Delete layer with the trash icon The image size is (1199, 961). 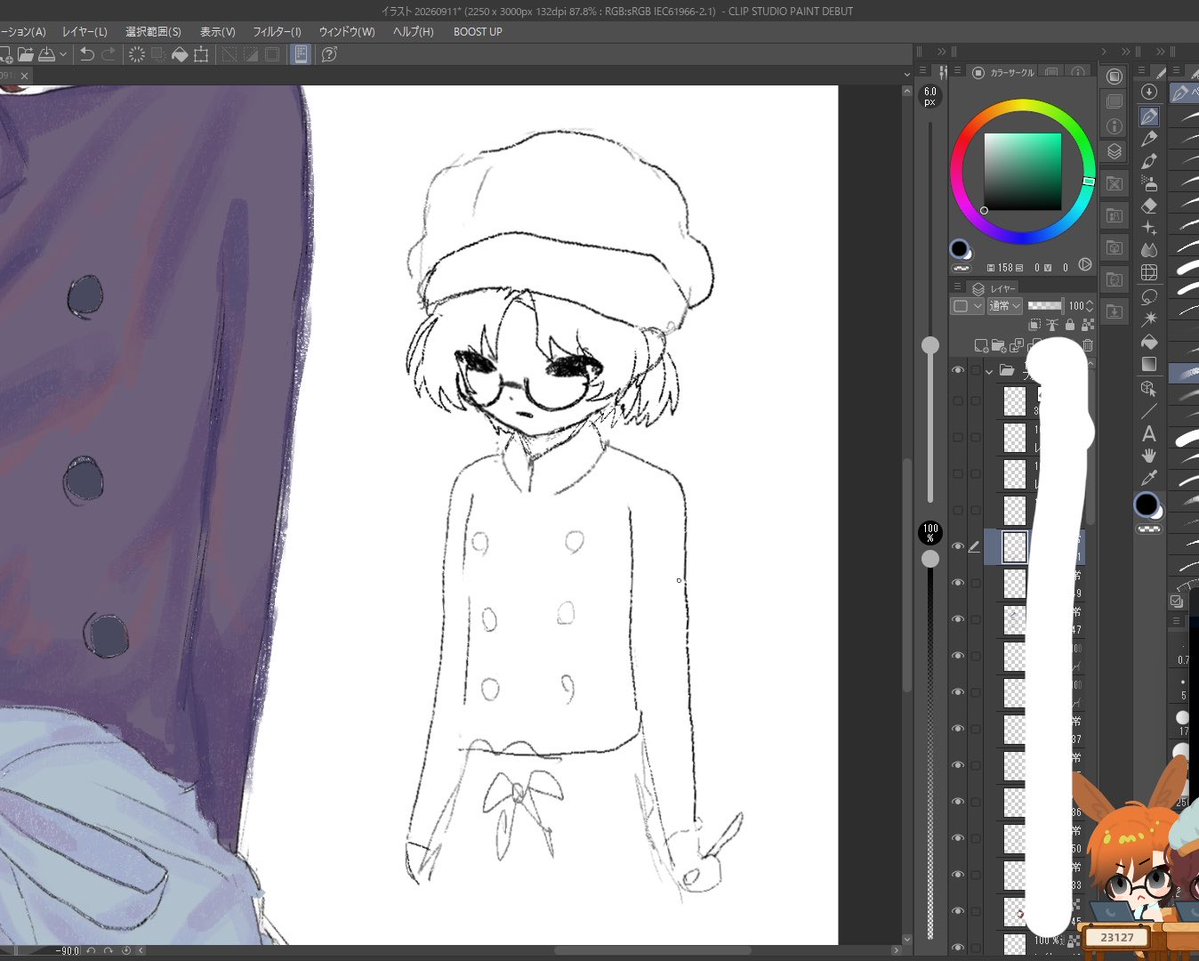point(1087,346)
